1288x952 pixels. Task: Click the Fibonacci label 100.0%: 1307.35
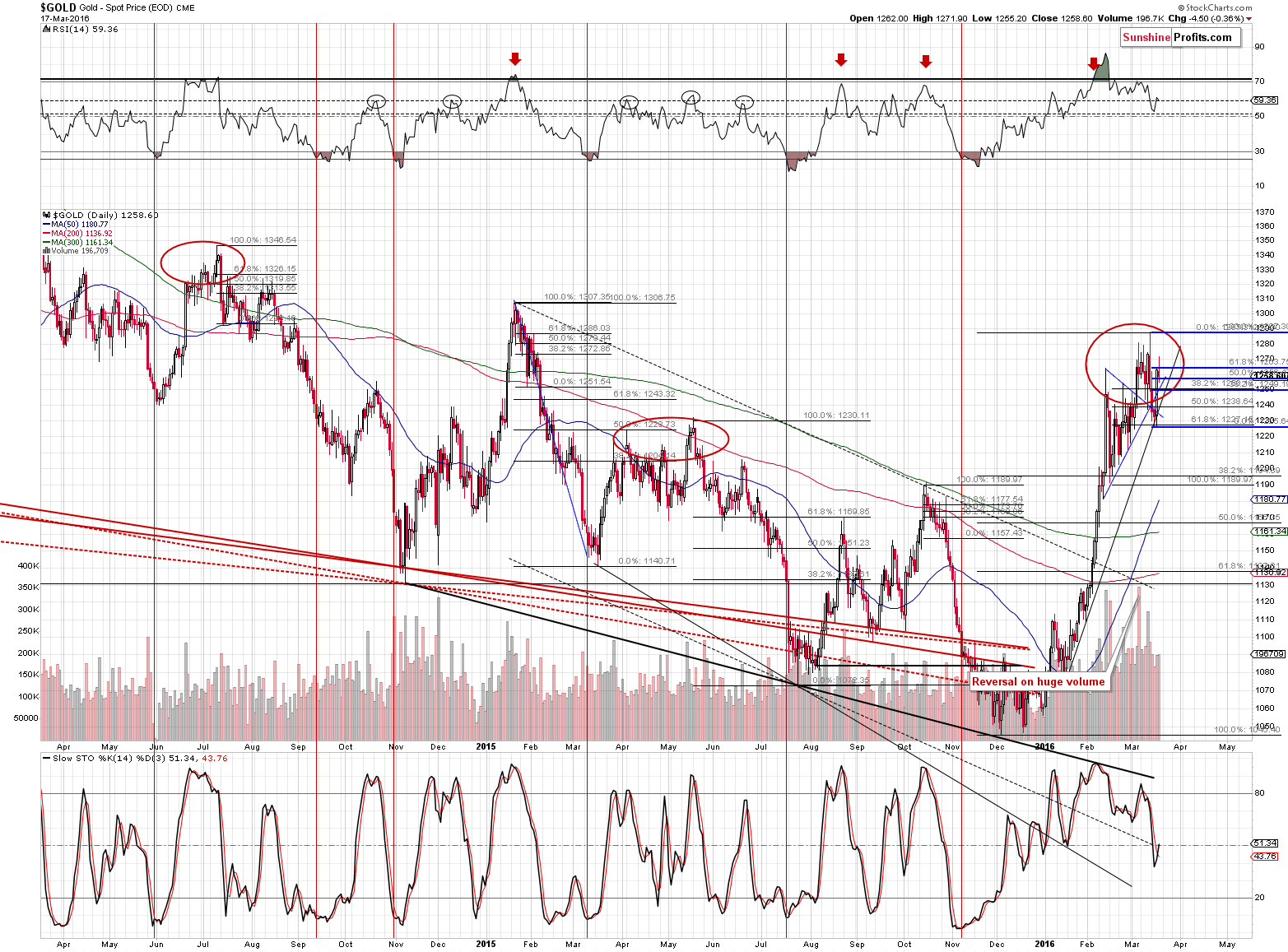[x=577, y=297]
